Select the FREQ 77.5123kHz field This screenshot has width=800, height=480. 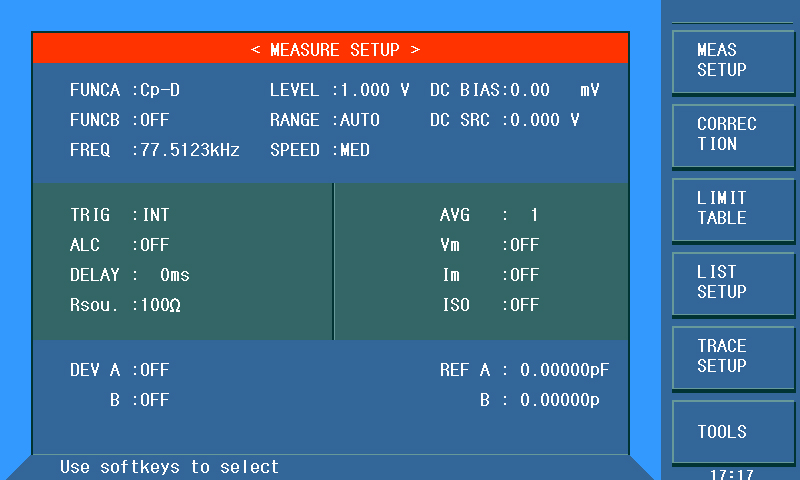click(x=190, y=150)
